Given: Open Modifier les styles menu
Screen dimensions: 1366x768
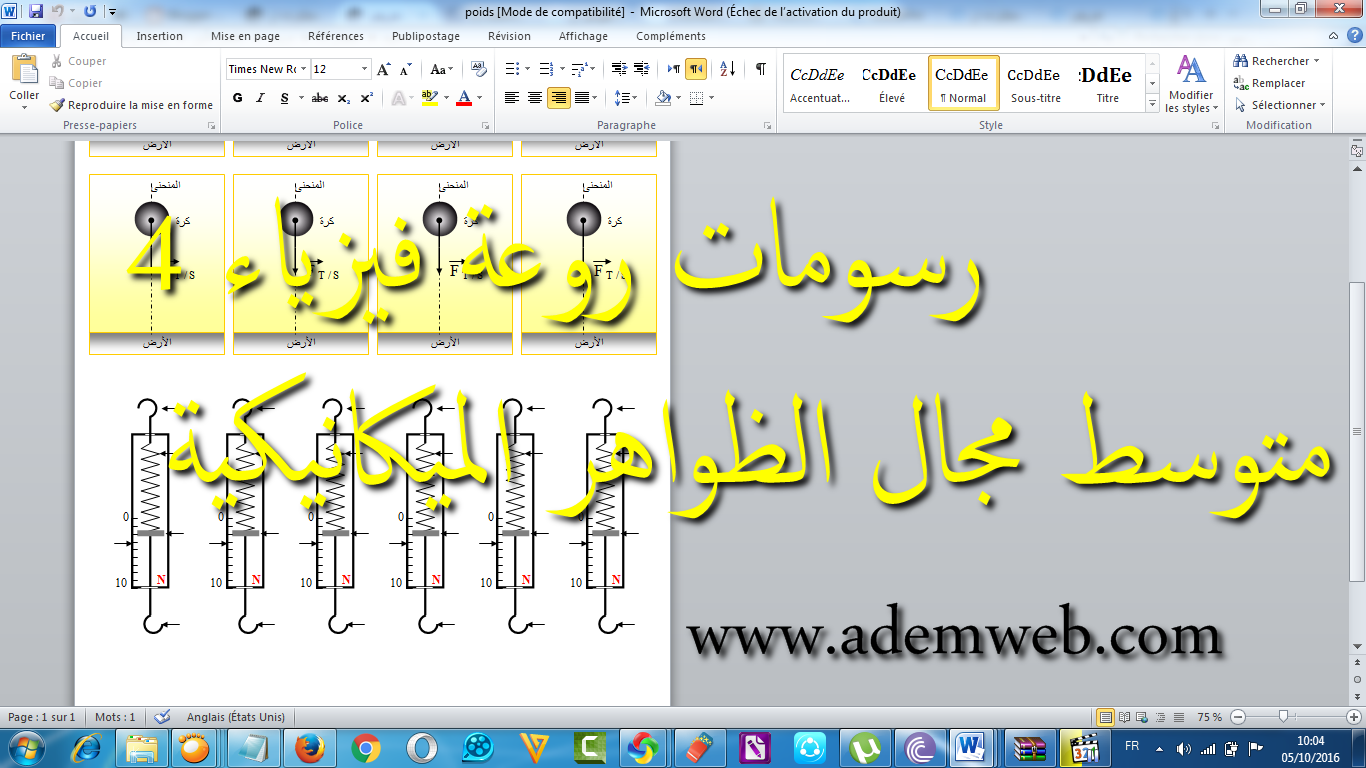Looking at the screenshot, I should [x=1191, y=85].
